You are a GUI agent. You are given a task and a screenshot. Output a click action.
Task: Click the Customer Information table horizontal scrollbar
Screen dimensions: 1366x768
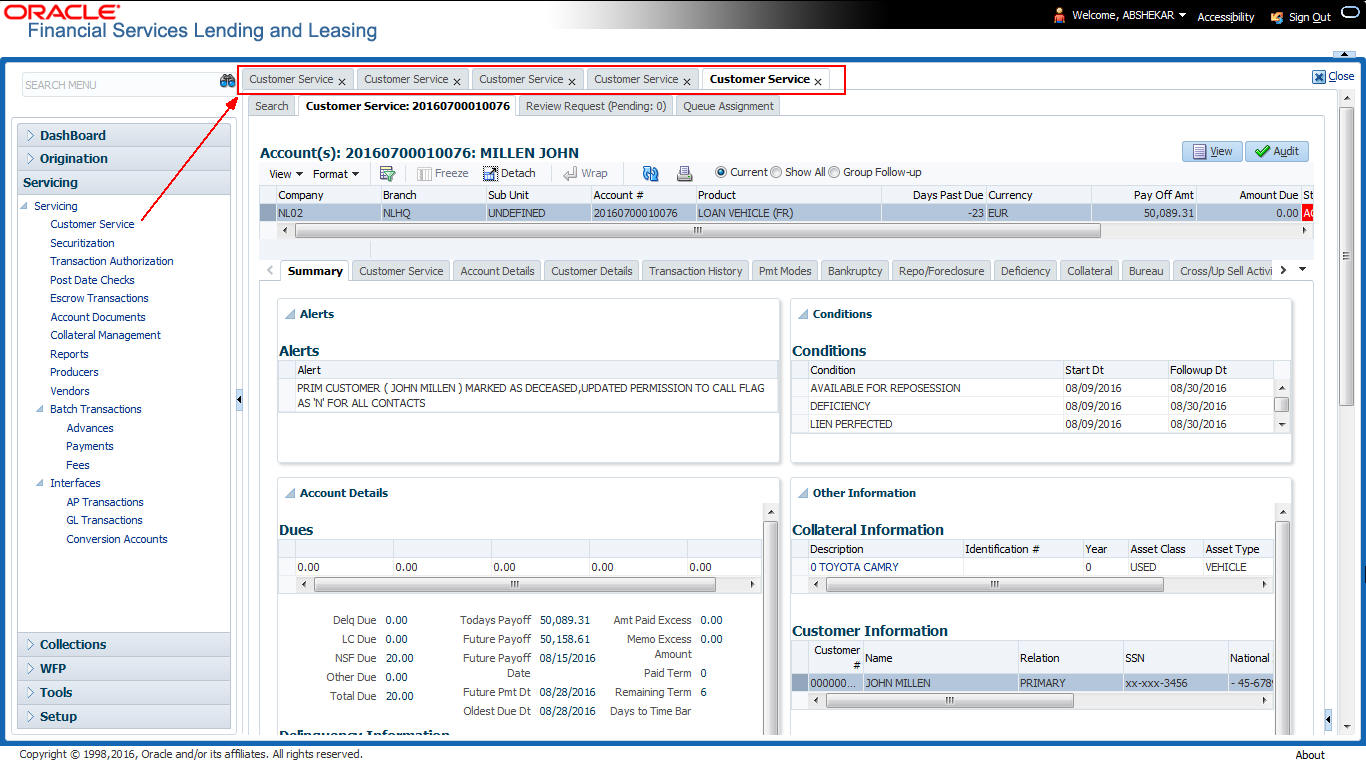[949, 701]
